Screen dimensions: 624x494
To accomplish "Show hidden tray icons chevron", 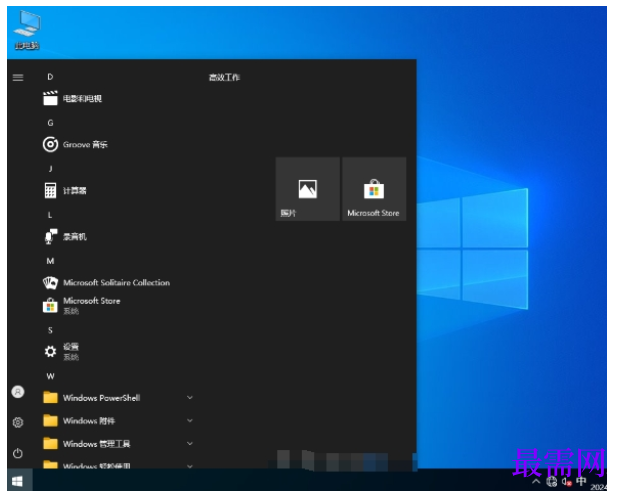I will click(x=536, y=482).
